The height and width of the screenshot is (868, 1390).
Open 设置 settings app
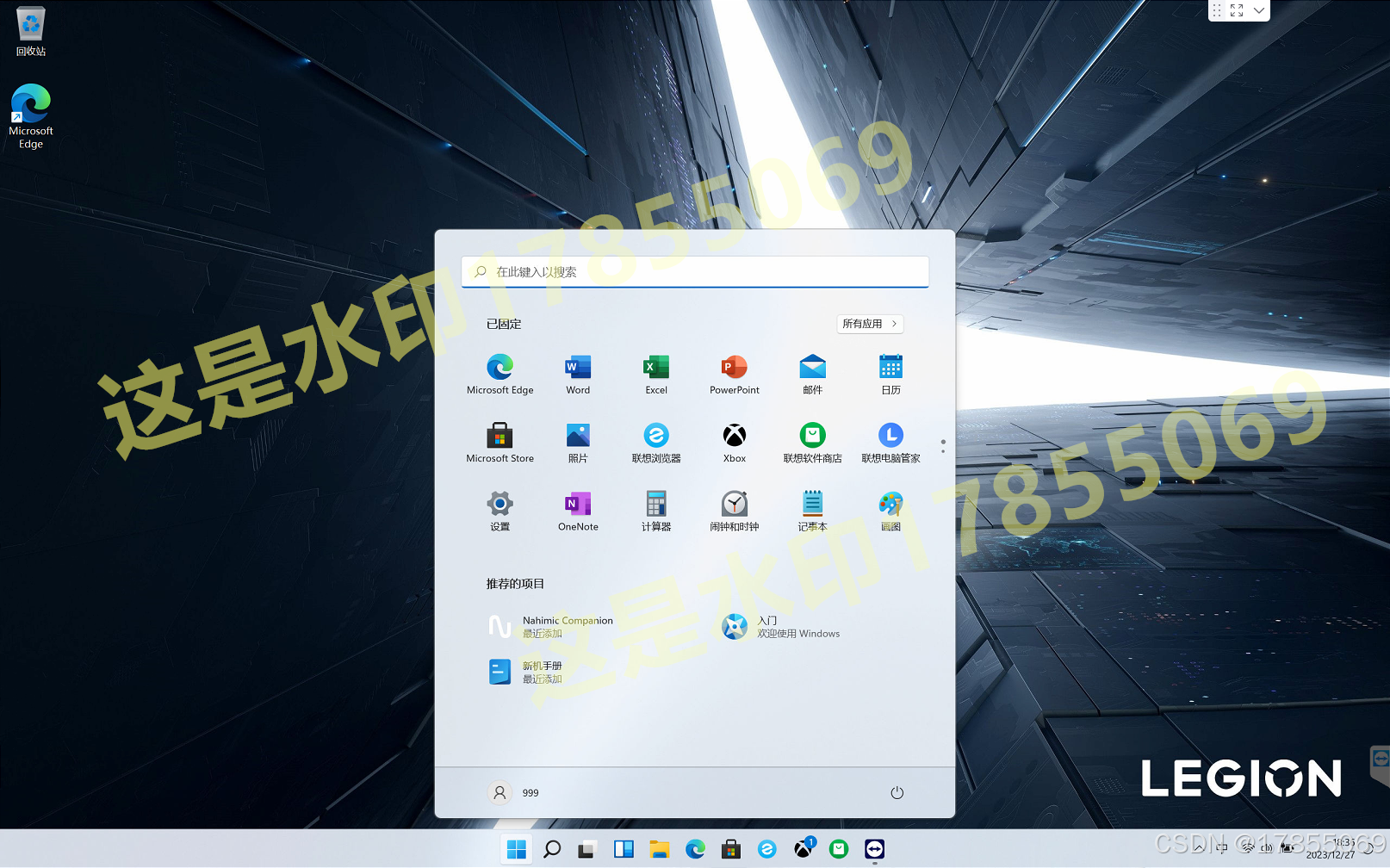point(500,511)
